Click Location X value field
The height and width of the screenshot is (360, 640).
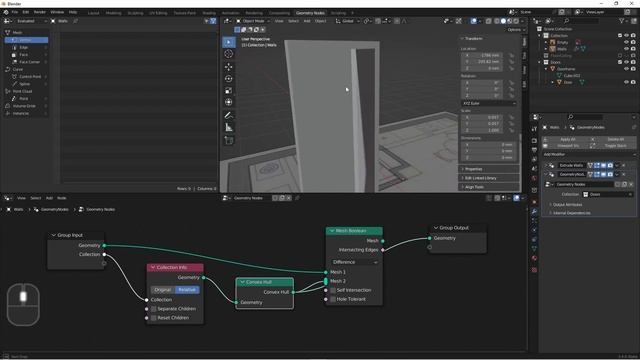482,55
